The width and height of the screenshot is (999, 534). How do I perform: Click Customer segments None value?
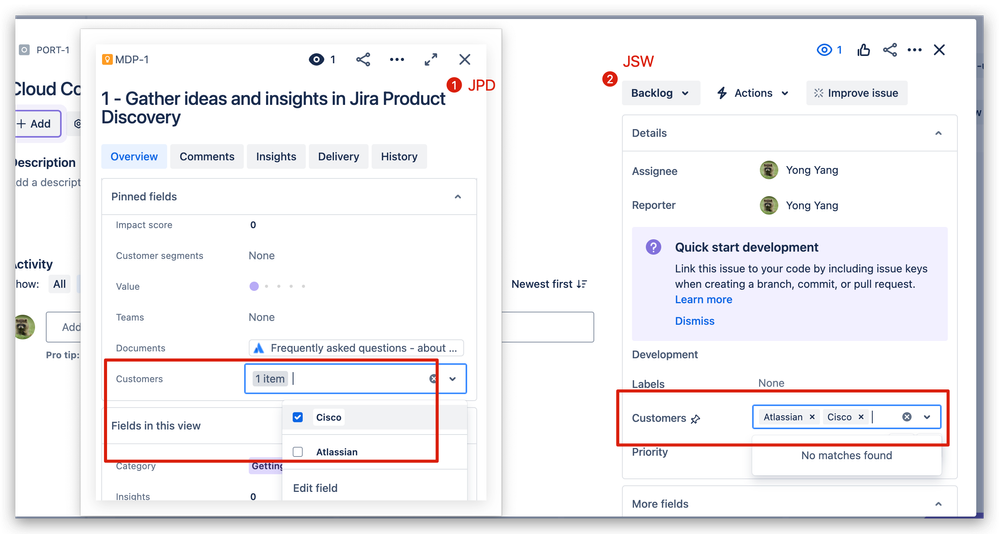tap(262, 256)
